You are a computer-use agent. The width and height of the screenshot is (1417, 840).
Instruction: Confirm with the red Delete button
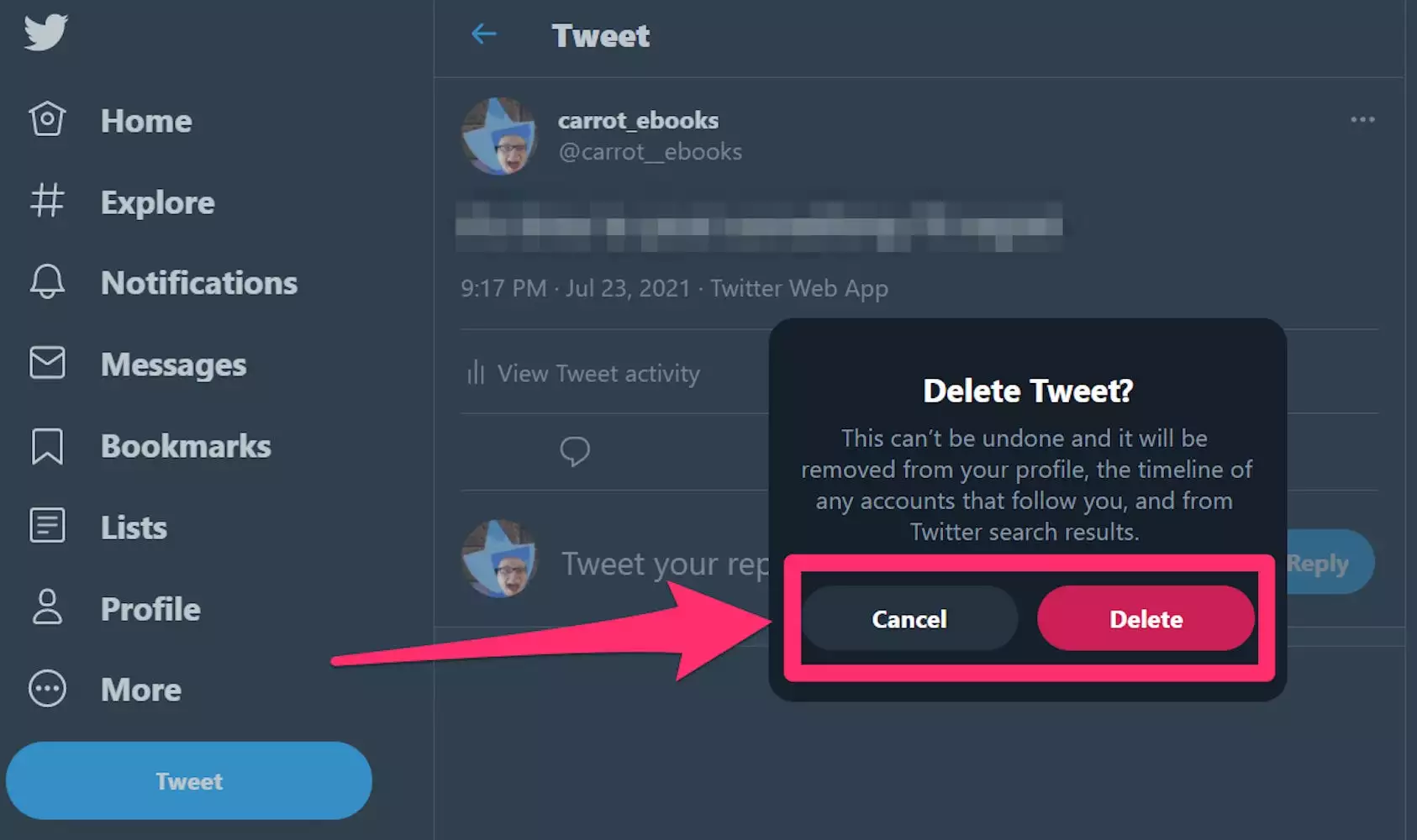pyautogui.click(x=1146, y=619)
